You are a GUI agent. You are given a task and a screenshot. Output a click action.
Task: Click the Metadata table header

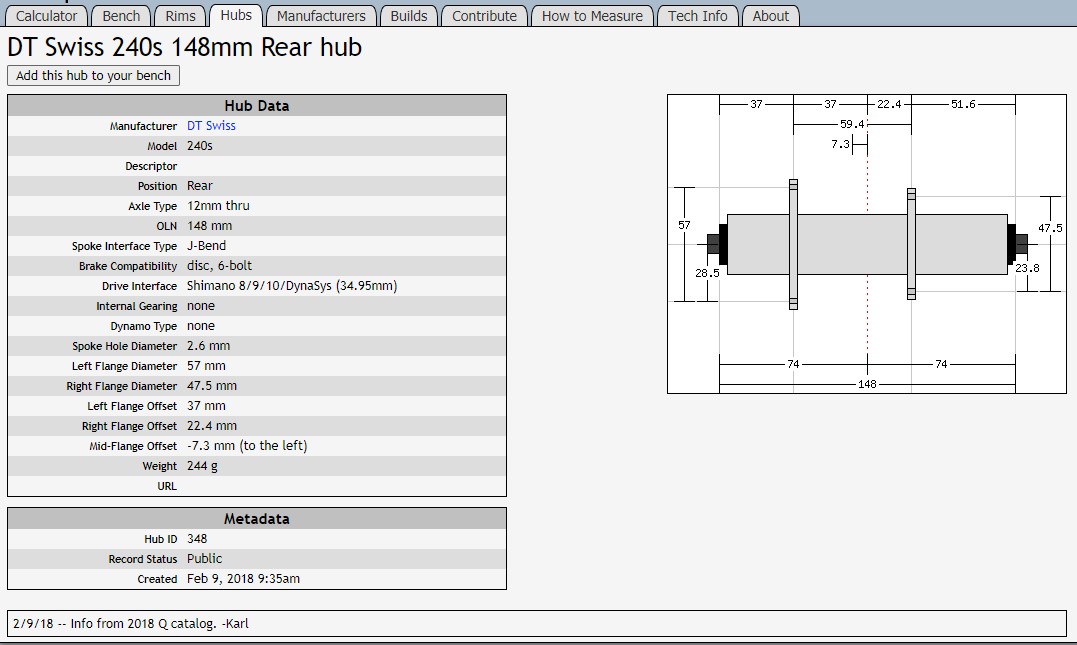[257, 519]
